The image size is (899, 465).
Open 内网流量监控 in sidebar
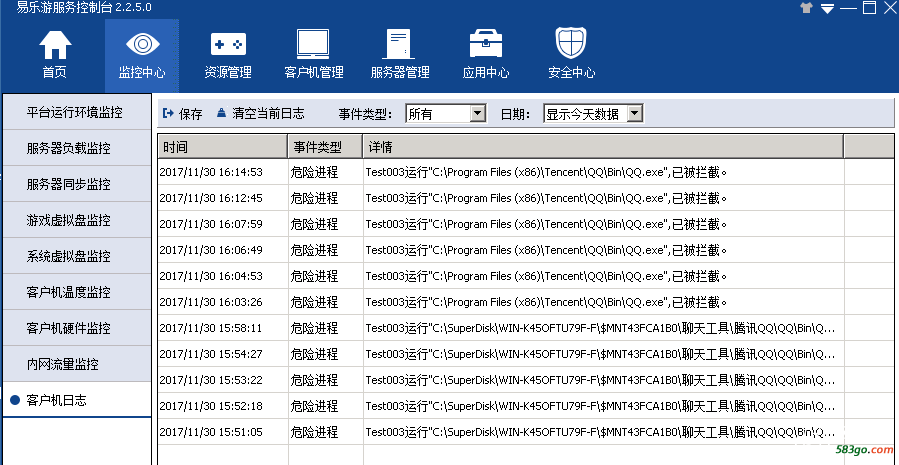tap(77, 364)
